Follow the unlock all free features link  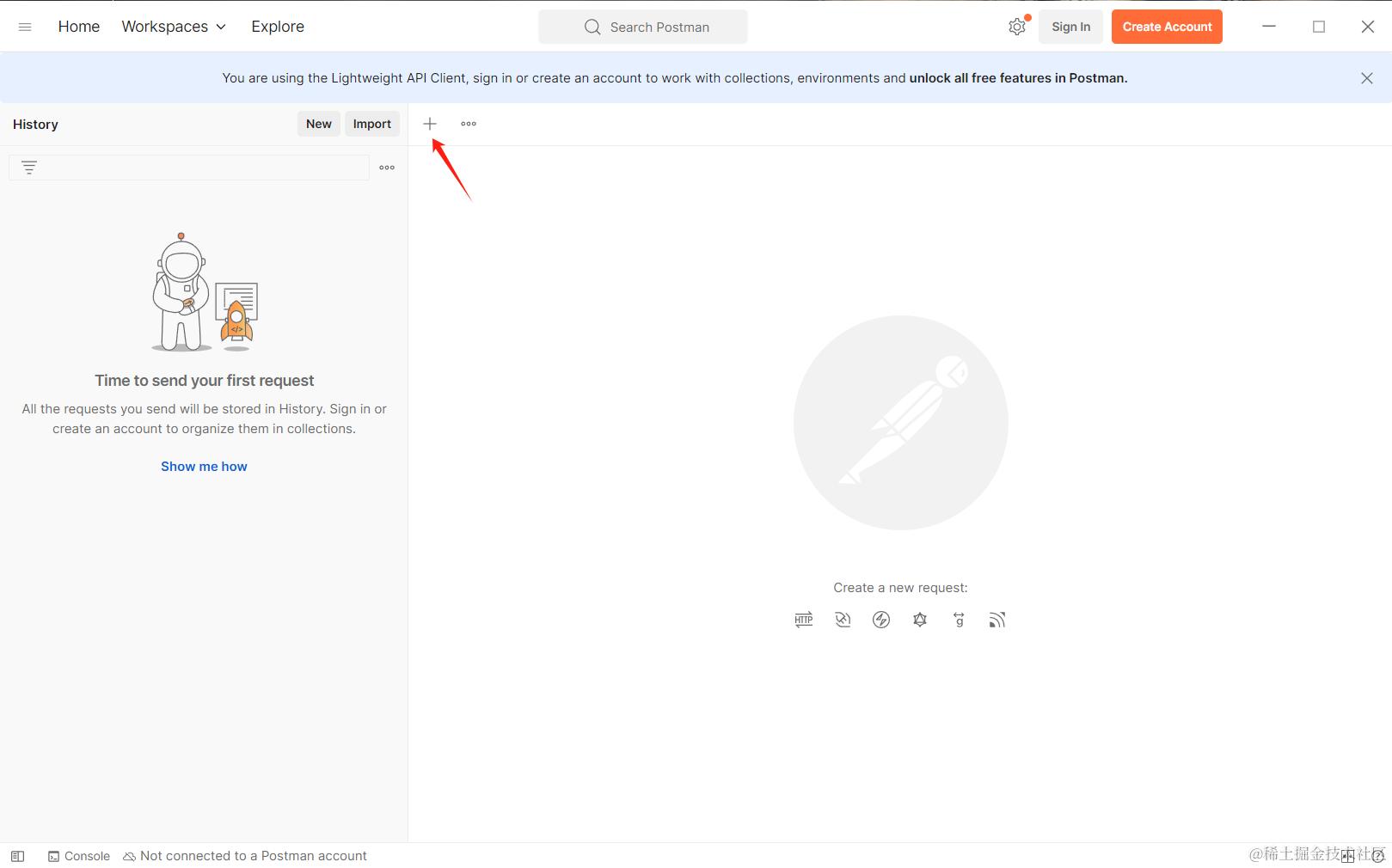pyautogui.click(x=1018, y=78)
